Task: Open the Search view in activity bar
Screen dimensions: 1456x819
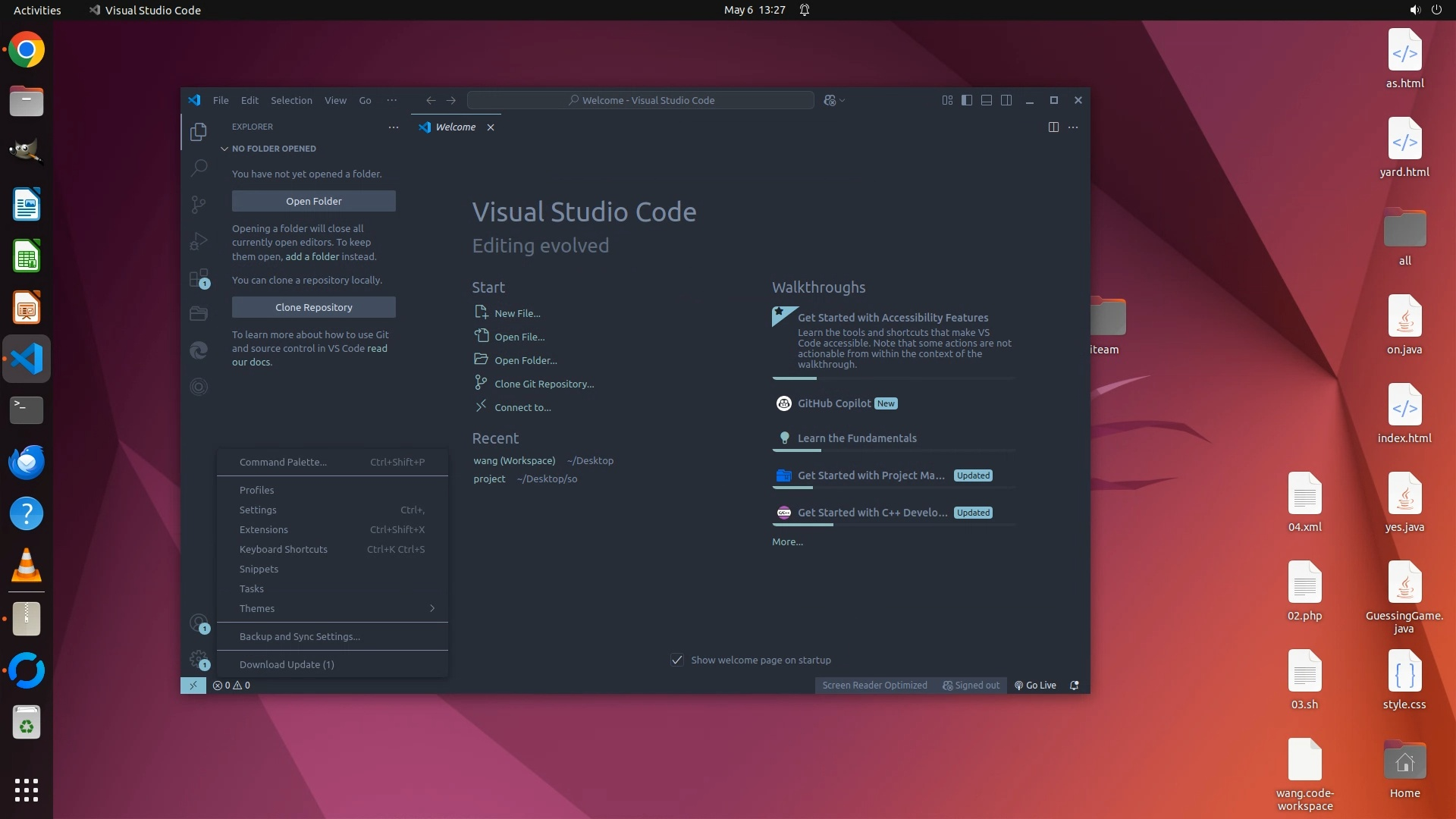Action: (x=199, y=168)
